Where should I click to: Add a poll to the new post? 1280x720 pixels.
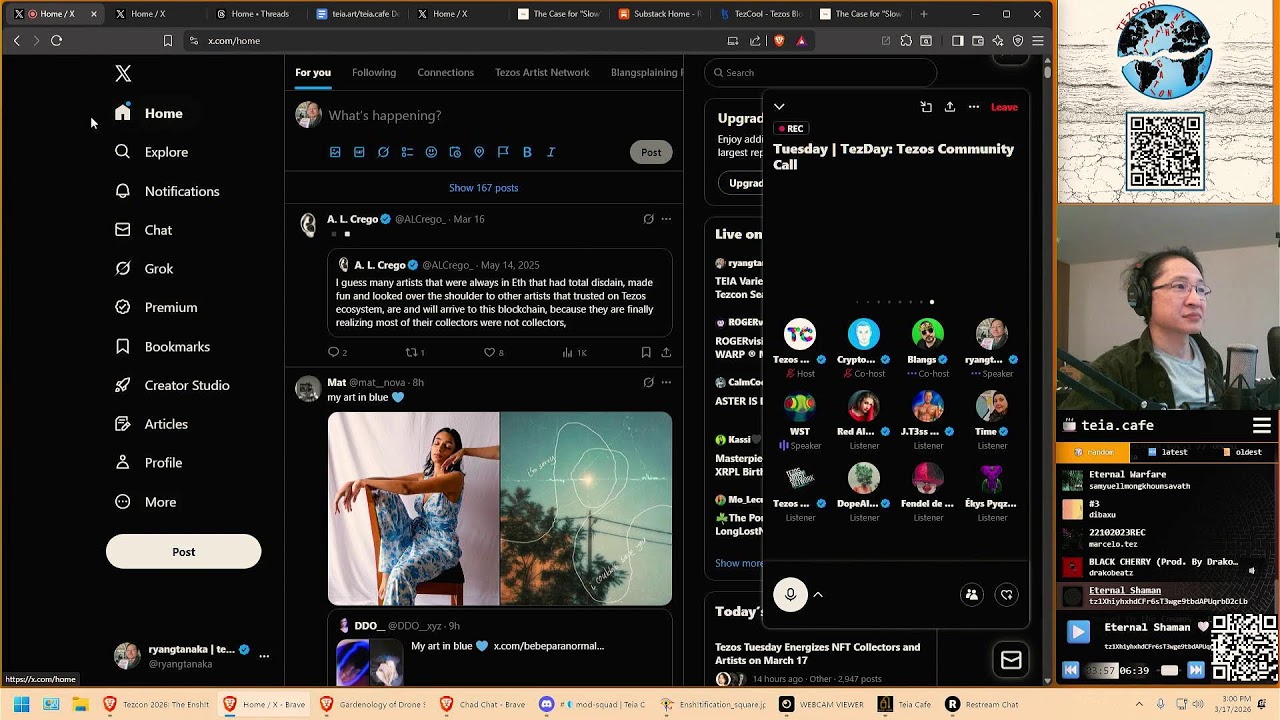coord(407,152)
